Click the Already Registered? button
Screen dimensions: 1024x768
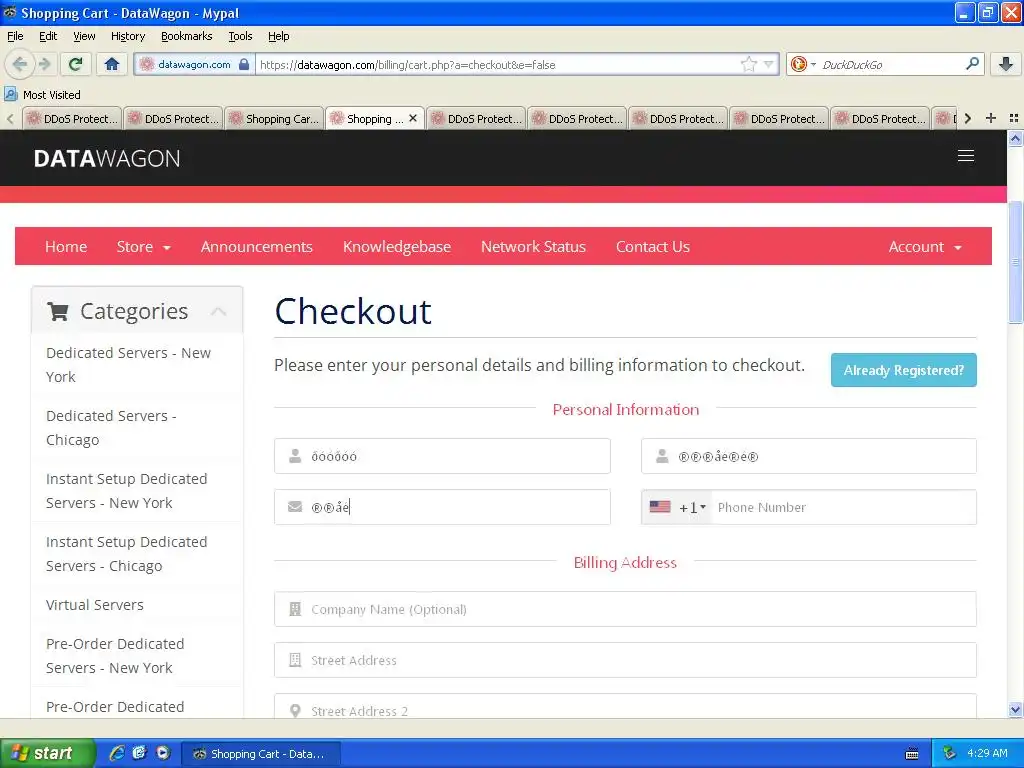pos(904,370)
